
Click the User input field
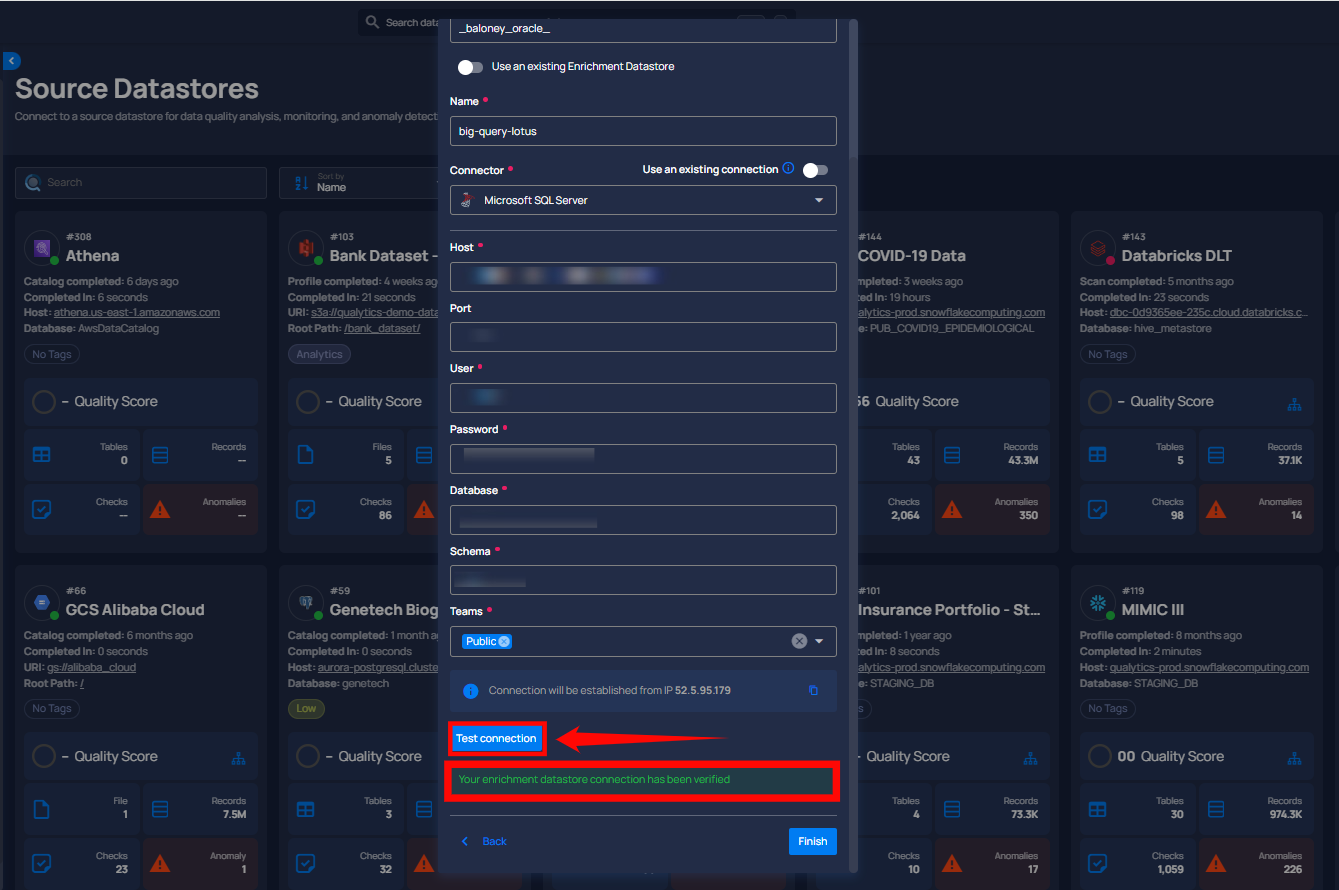[643, 398]
